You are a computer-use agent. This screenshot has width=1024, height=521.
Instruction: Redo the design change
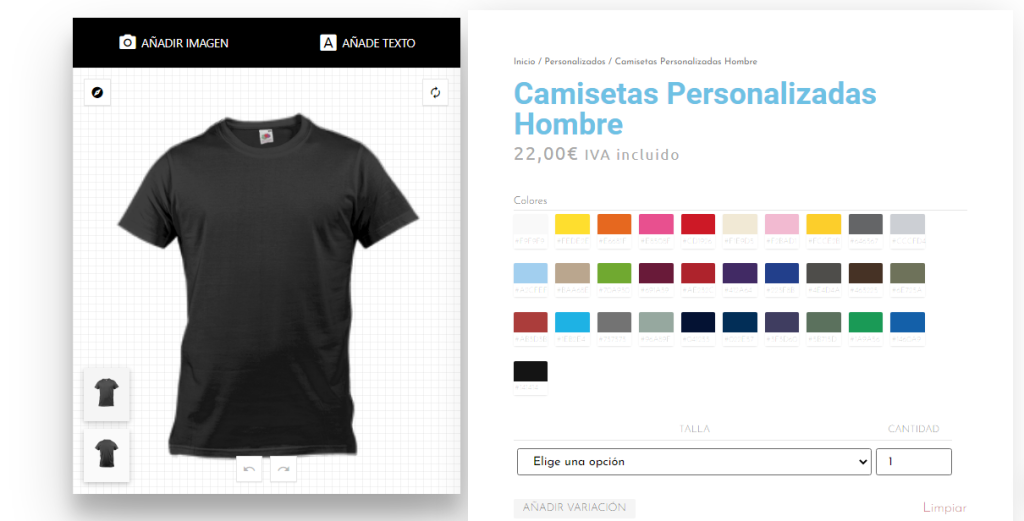283,469
